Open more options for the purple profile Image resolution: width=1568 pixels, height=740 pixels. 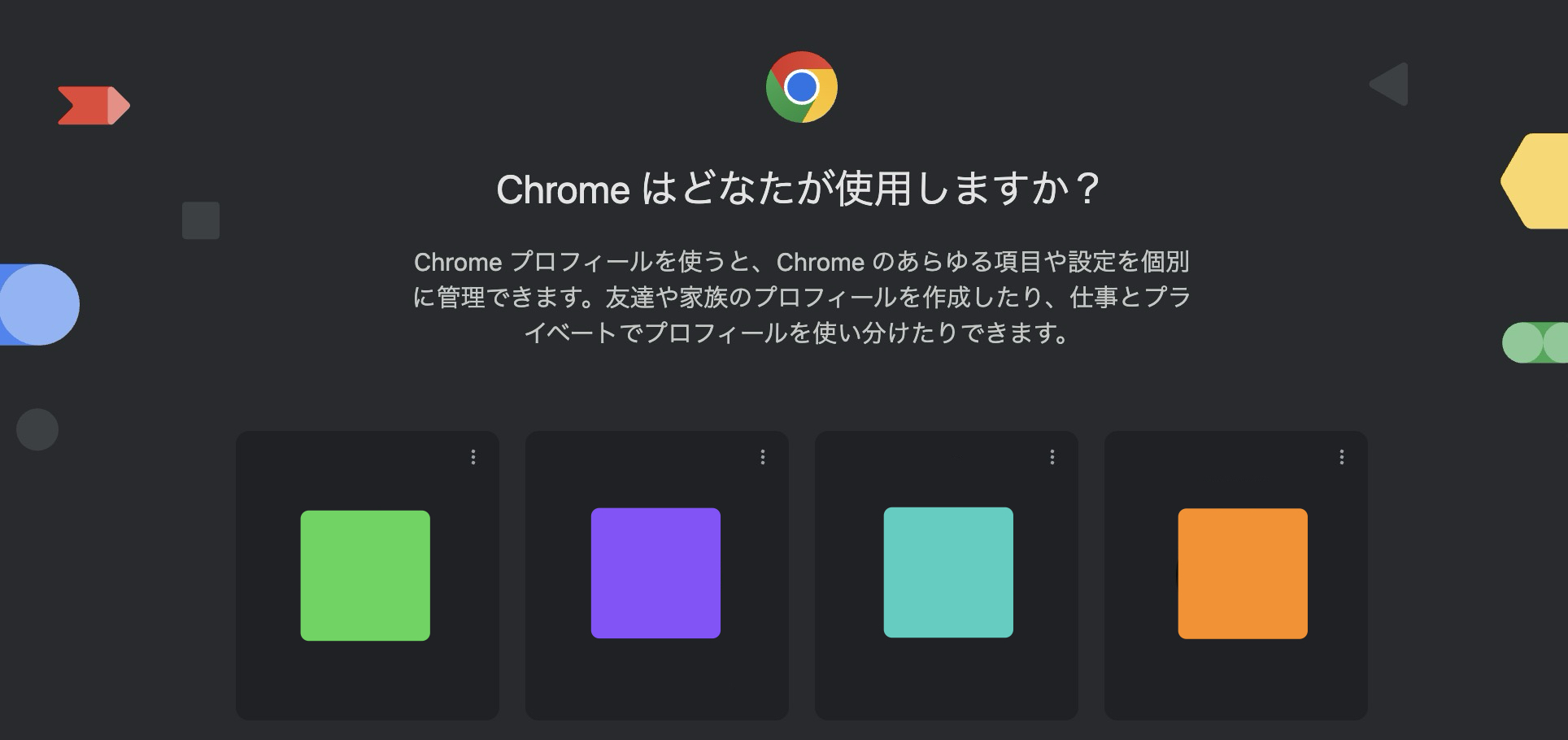[x=763, y=457]
